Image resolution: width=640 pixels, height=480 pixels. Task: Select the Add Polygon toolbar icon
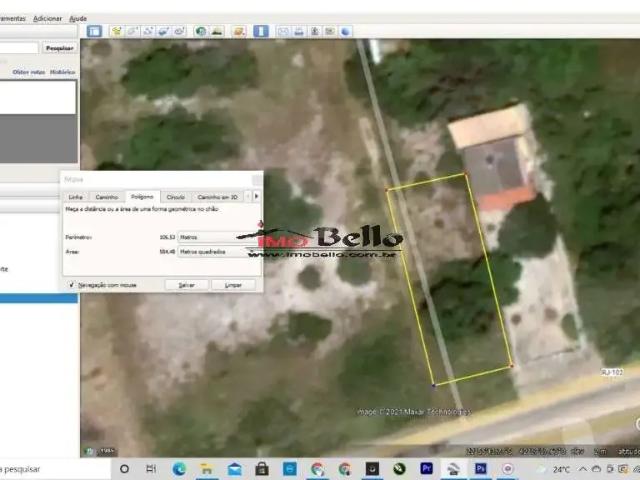(132, 31)
